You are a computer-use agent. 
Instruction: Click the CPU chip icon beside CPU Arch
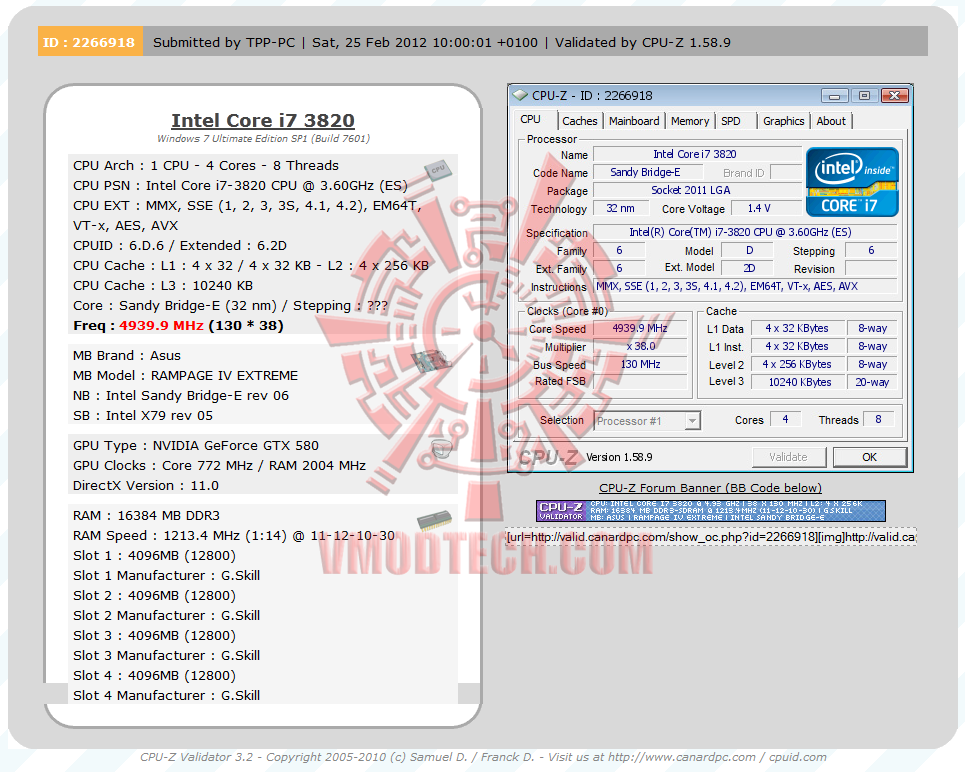[438, 170]
